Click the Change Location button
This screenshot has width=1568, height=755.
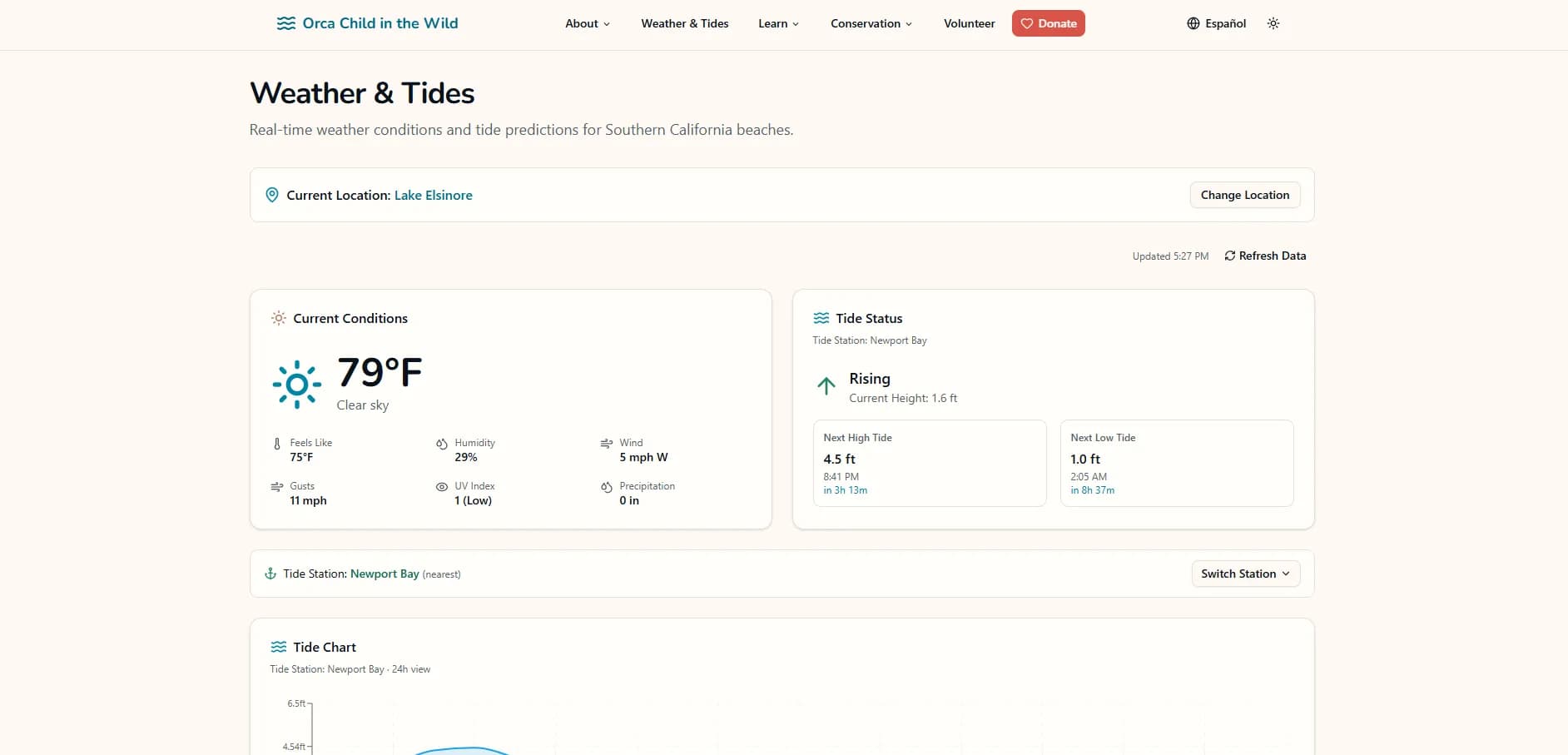coord(1244,195)
